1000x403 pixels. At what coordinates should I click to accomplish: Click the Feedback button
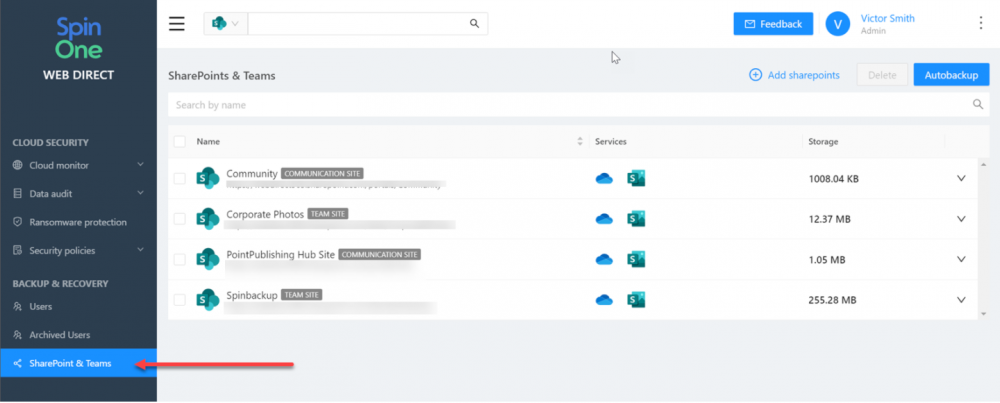click(773, 24)
